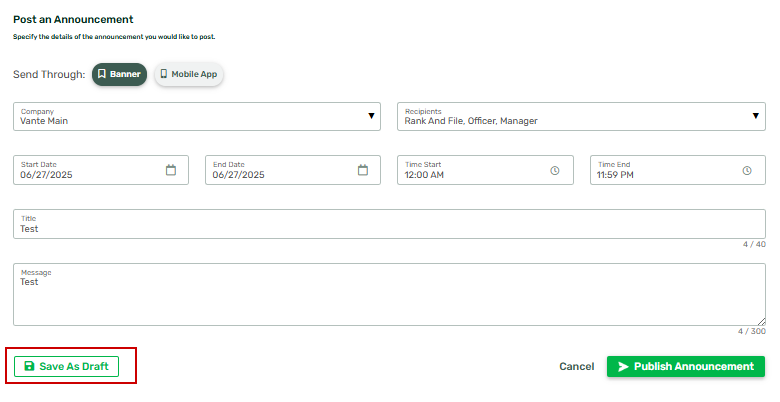Expand the Company dropdown arrow

tap(371, 116)
